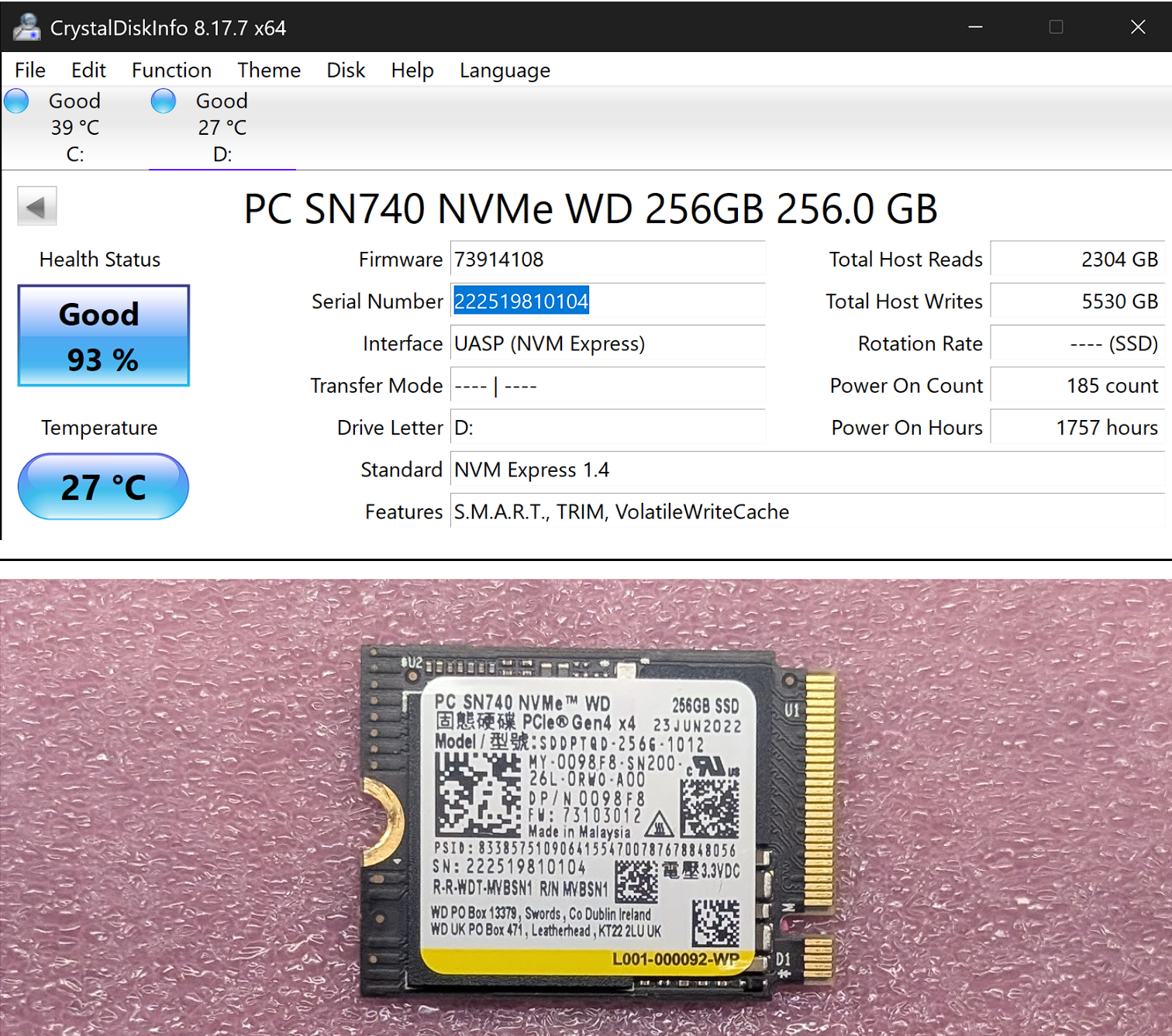
Task: Click the Power On Count label
Action: point(907,386)
